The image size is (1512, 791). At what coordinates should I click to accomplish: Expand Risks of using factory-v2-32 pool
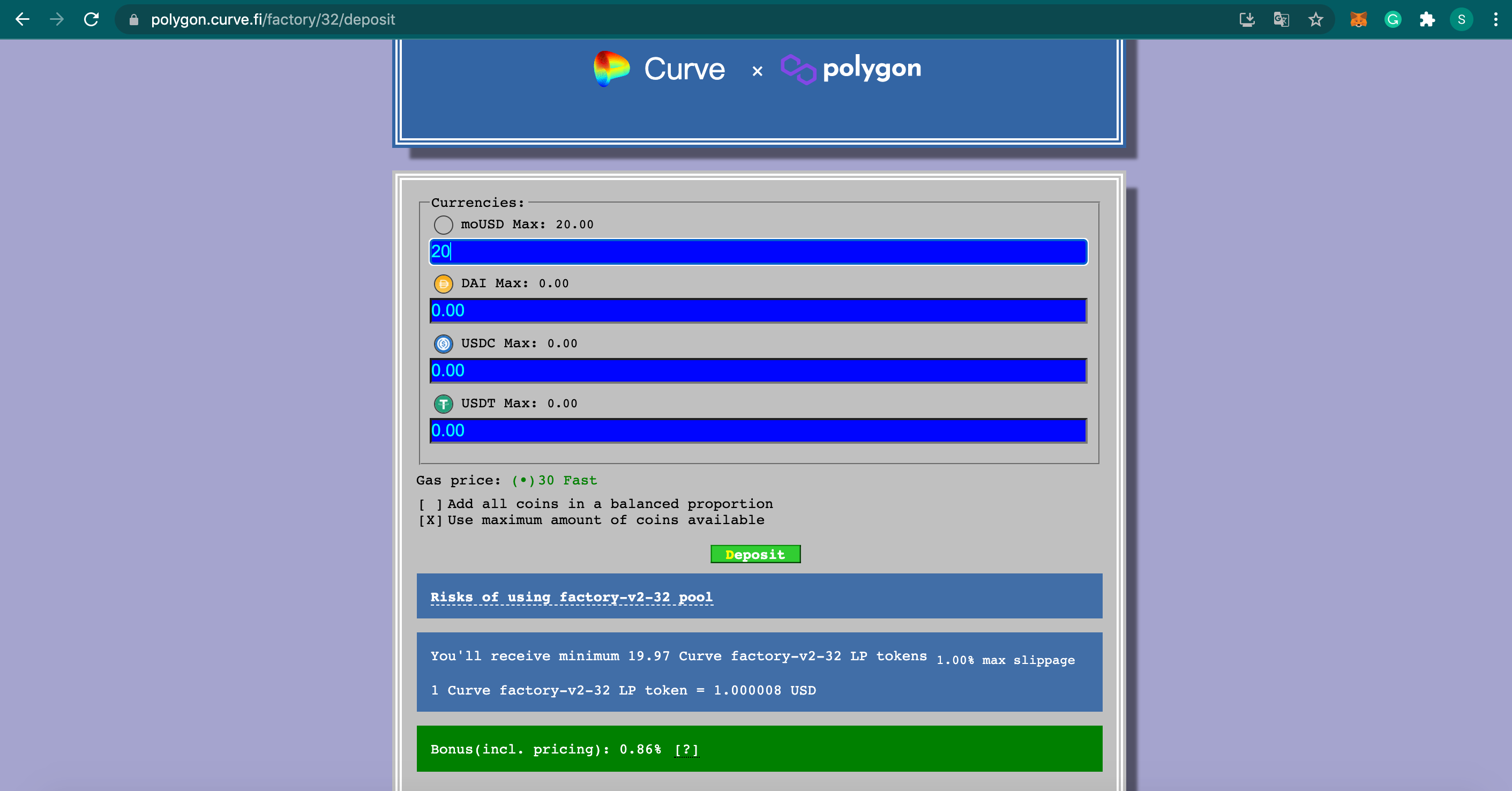point(571,596)
